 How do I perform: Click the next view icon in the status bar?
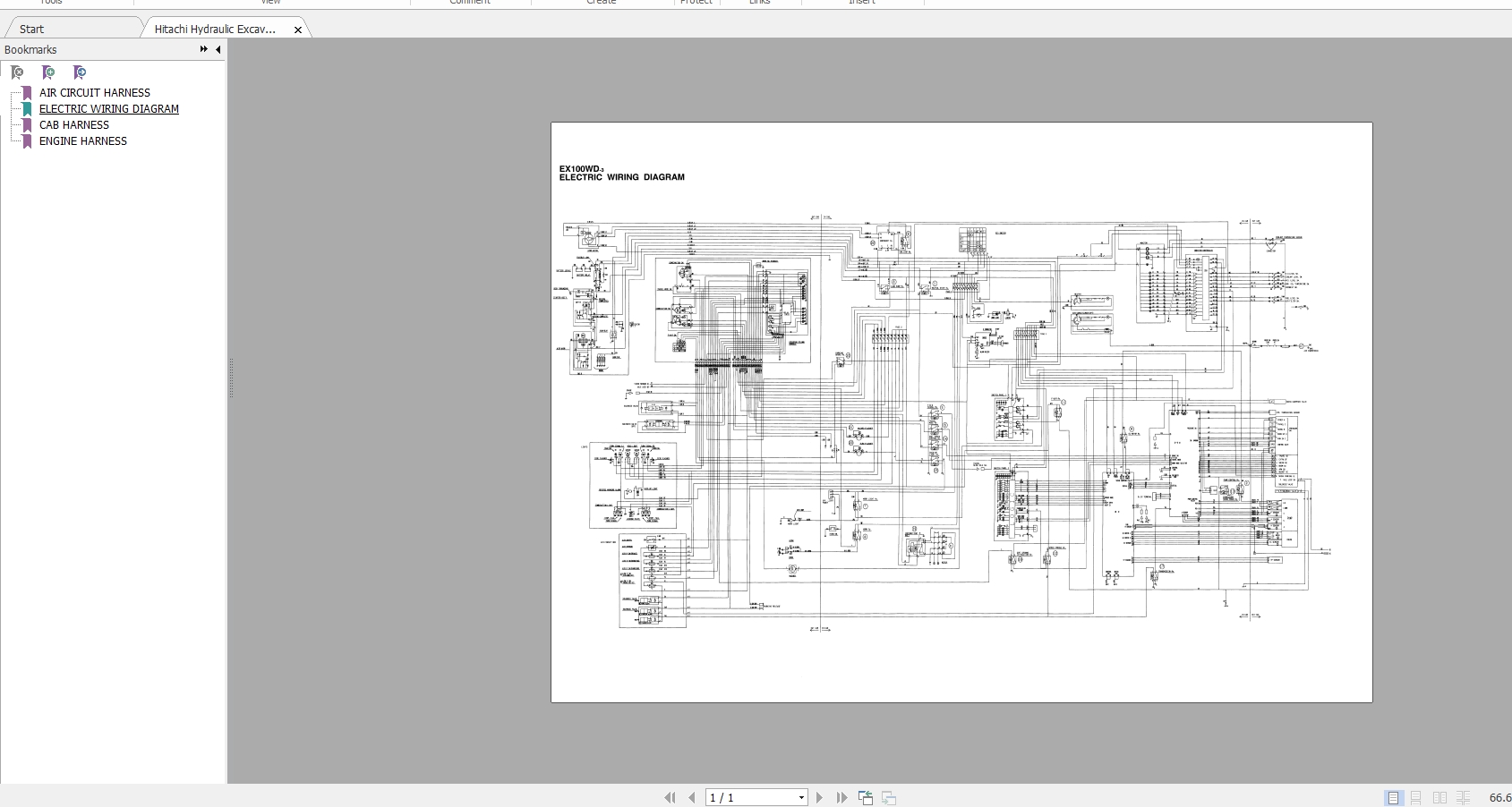coord(889,797)
